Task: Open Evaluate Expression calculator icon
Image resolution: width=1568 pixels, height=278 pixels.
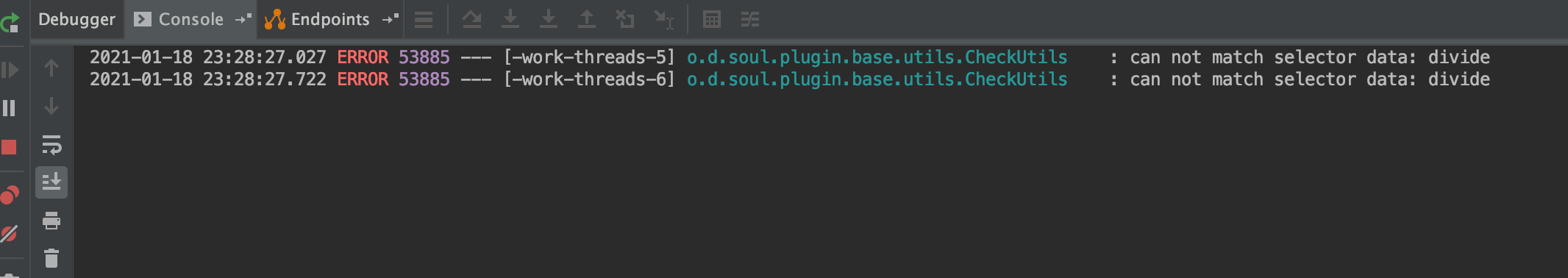Action: tap(711, 20)
